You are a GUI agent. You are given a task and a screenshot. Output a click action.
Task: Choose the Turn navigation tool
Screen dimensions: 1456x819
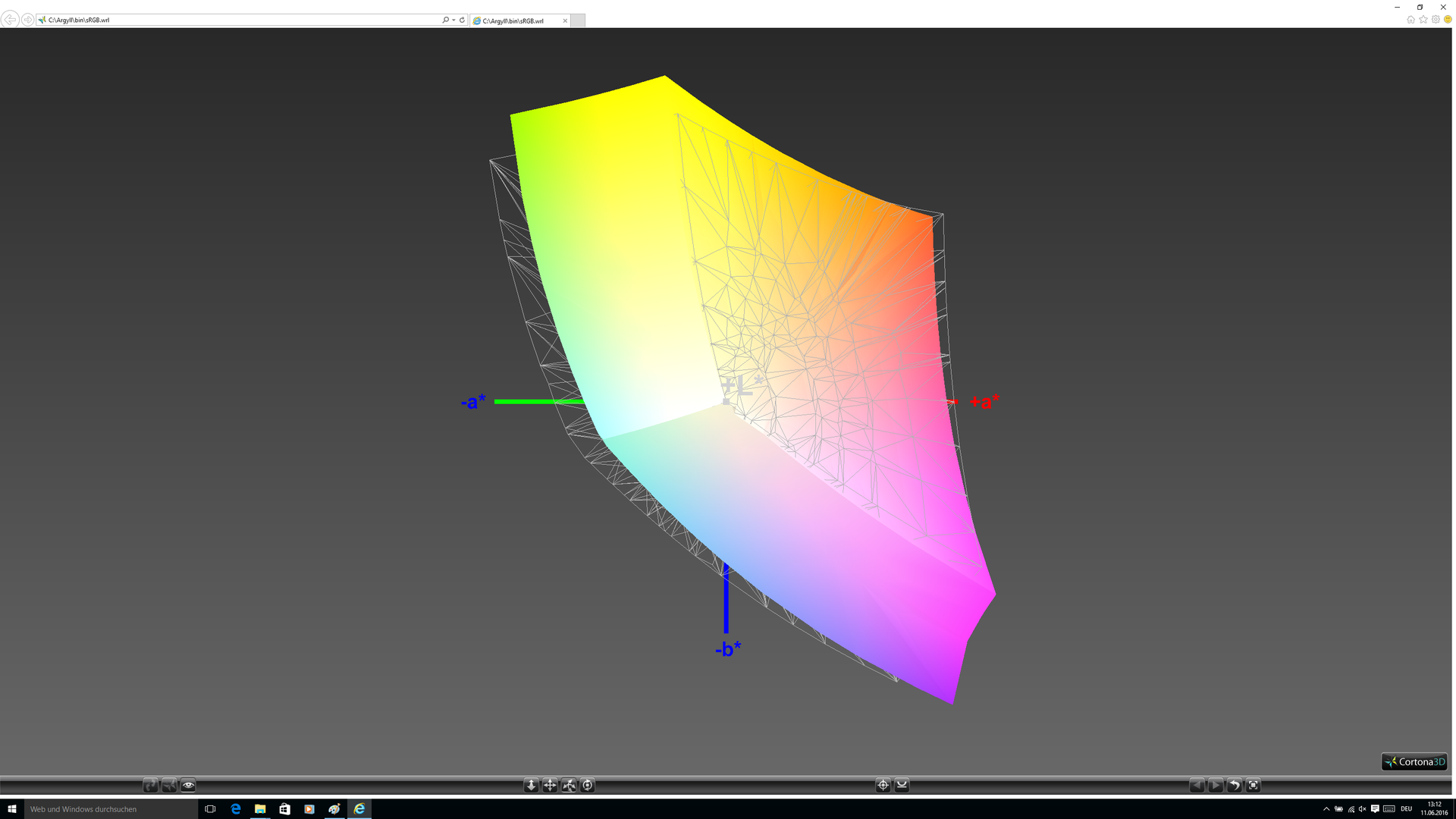tap(569, 786)
